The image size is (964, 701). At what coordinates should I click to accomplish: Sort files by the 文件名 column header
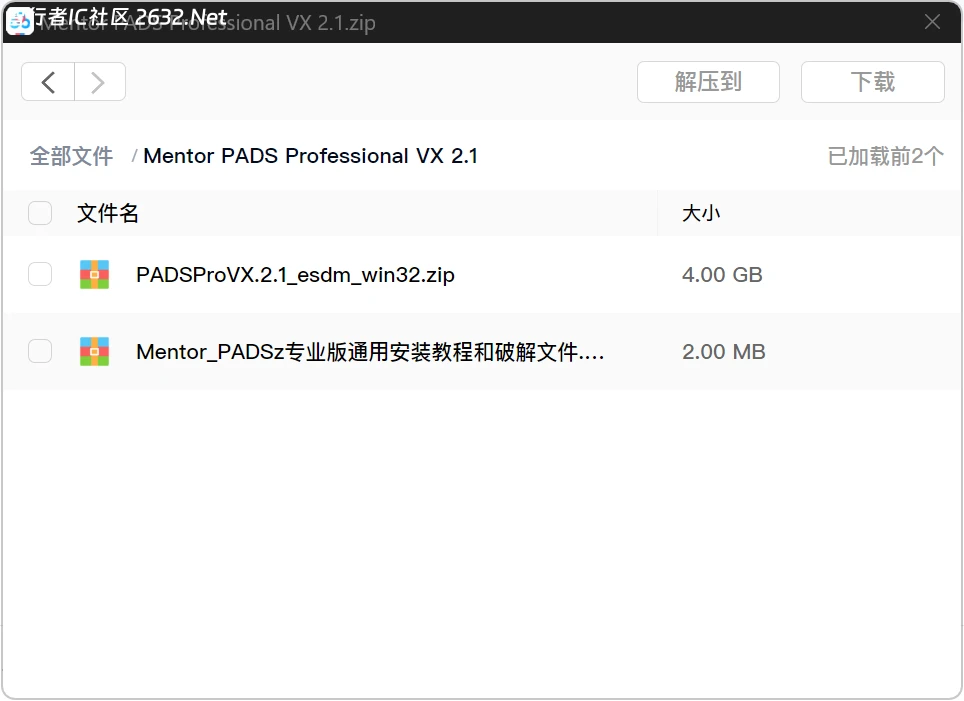coord(107,213)
